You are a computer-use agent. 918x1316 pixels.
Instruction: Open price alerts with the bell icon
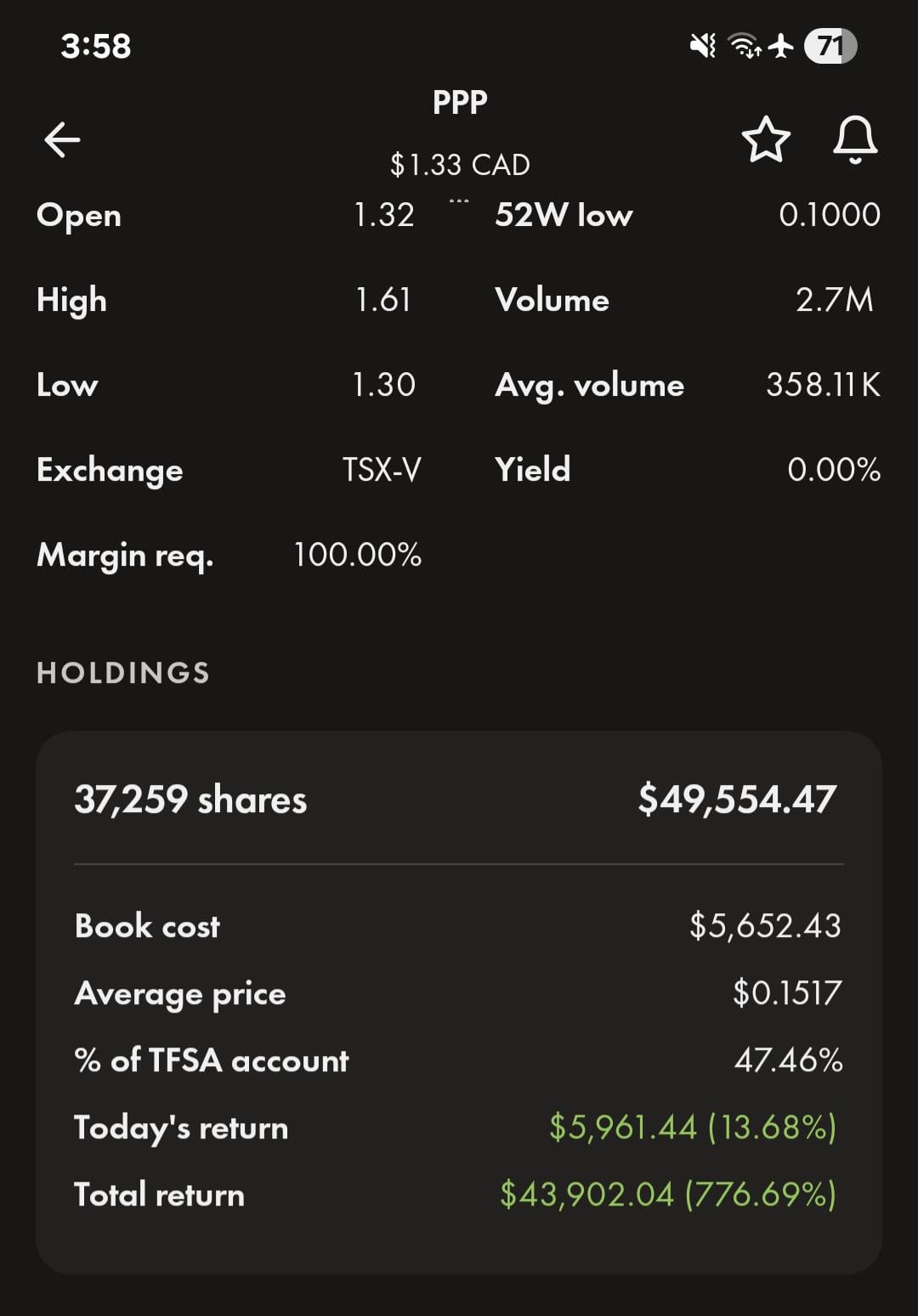tap(854, 139)
